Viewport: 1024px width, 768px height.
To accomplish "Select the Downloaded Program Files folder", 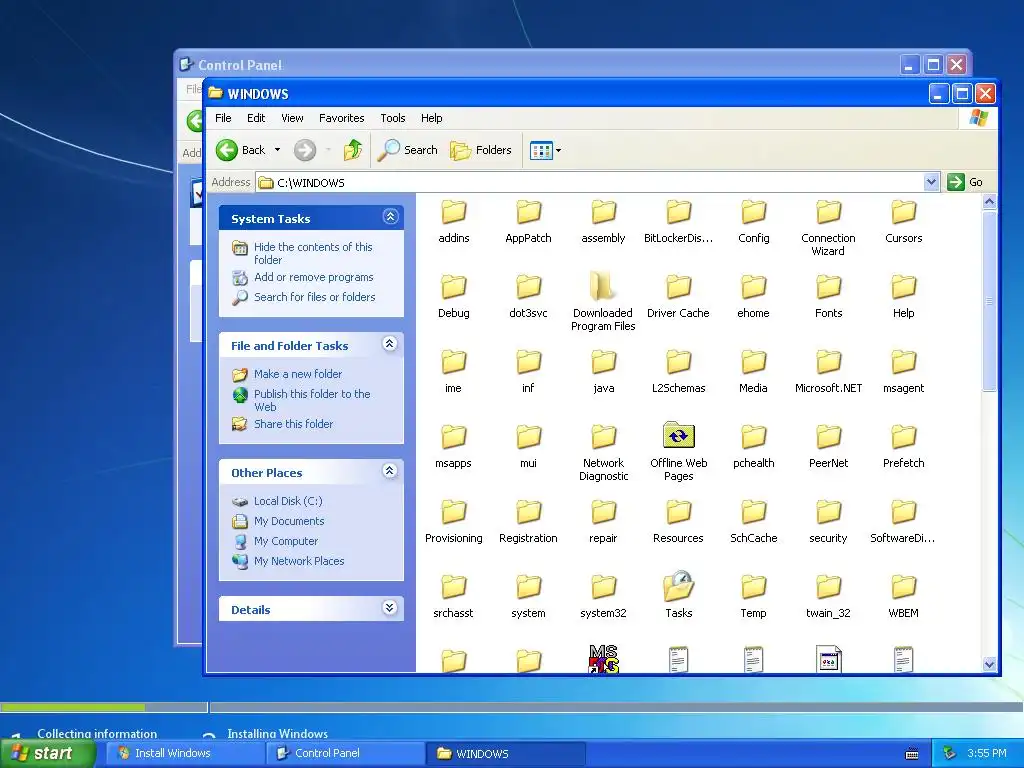I will coord(603,287).
